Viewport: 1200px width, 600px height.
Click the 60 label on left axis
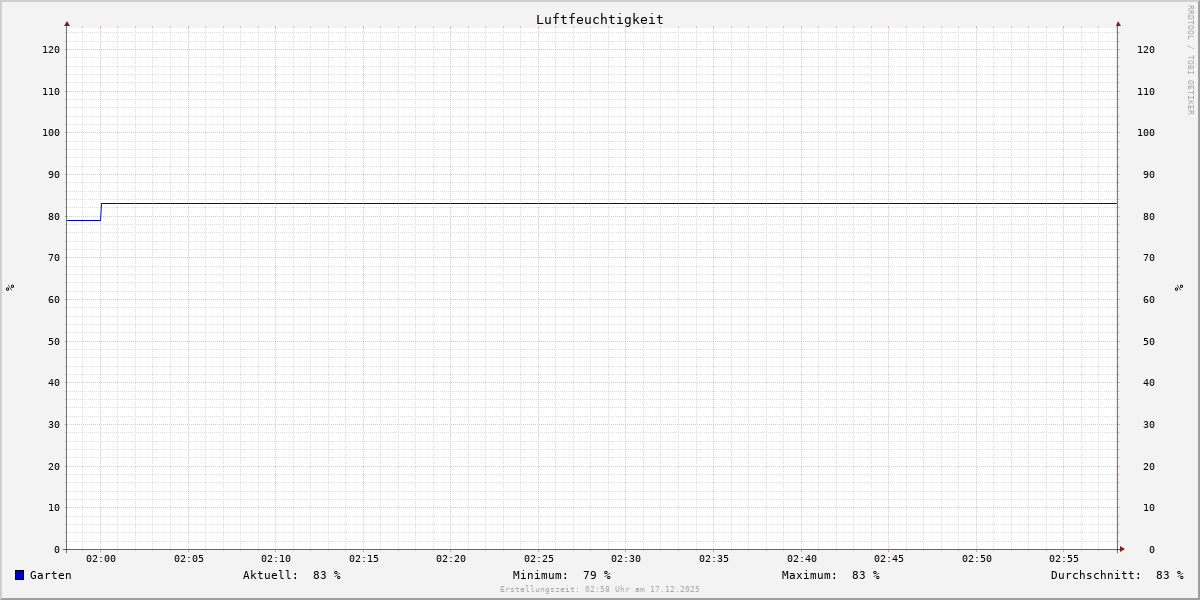[54, 299]
